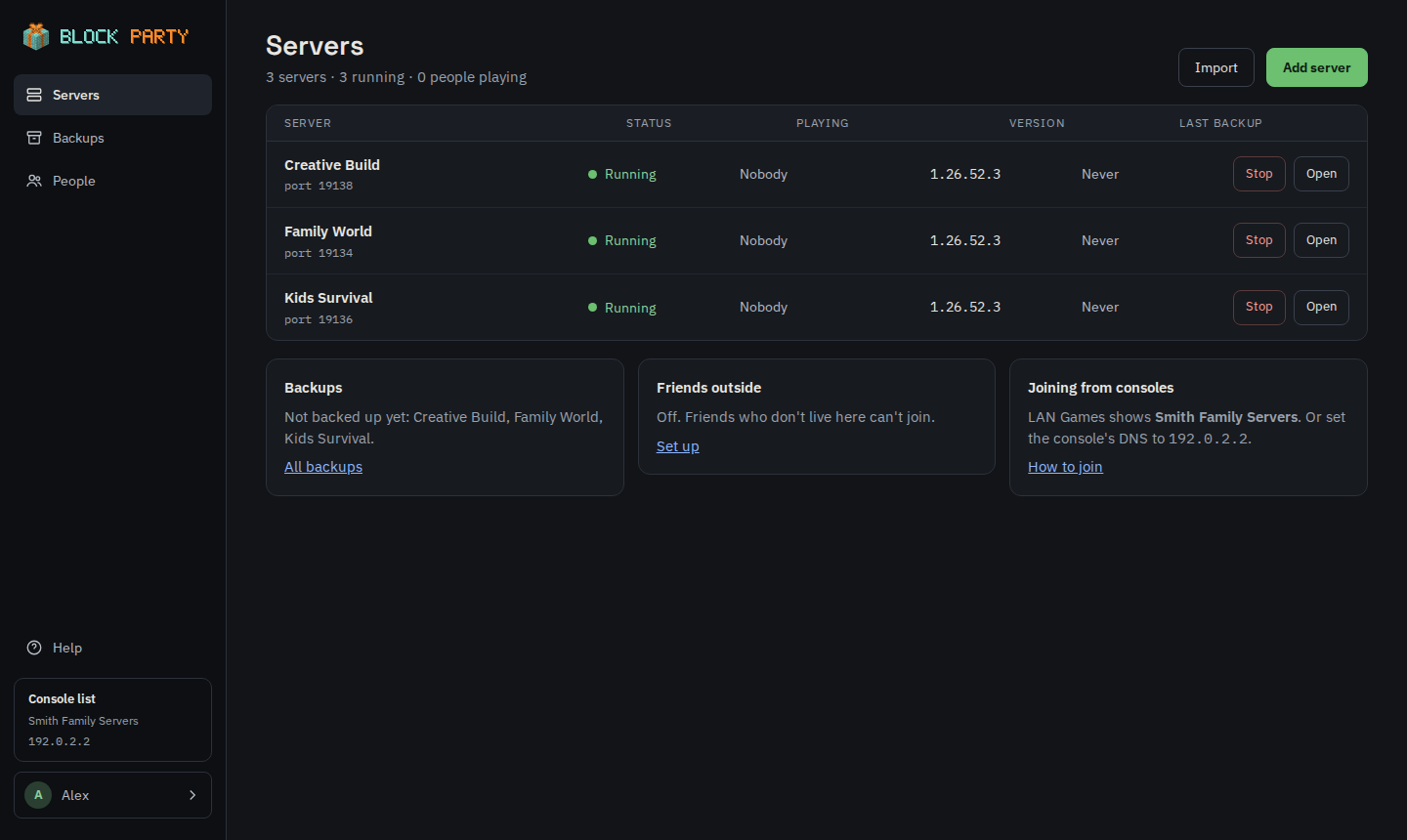Click the Running status of Kids Survival
1407x840 pixels.
click(x=622, y=308)
